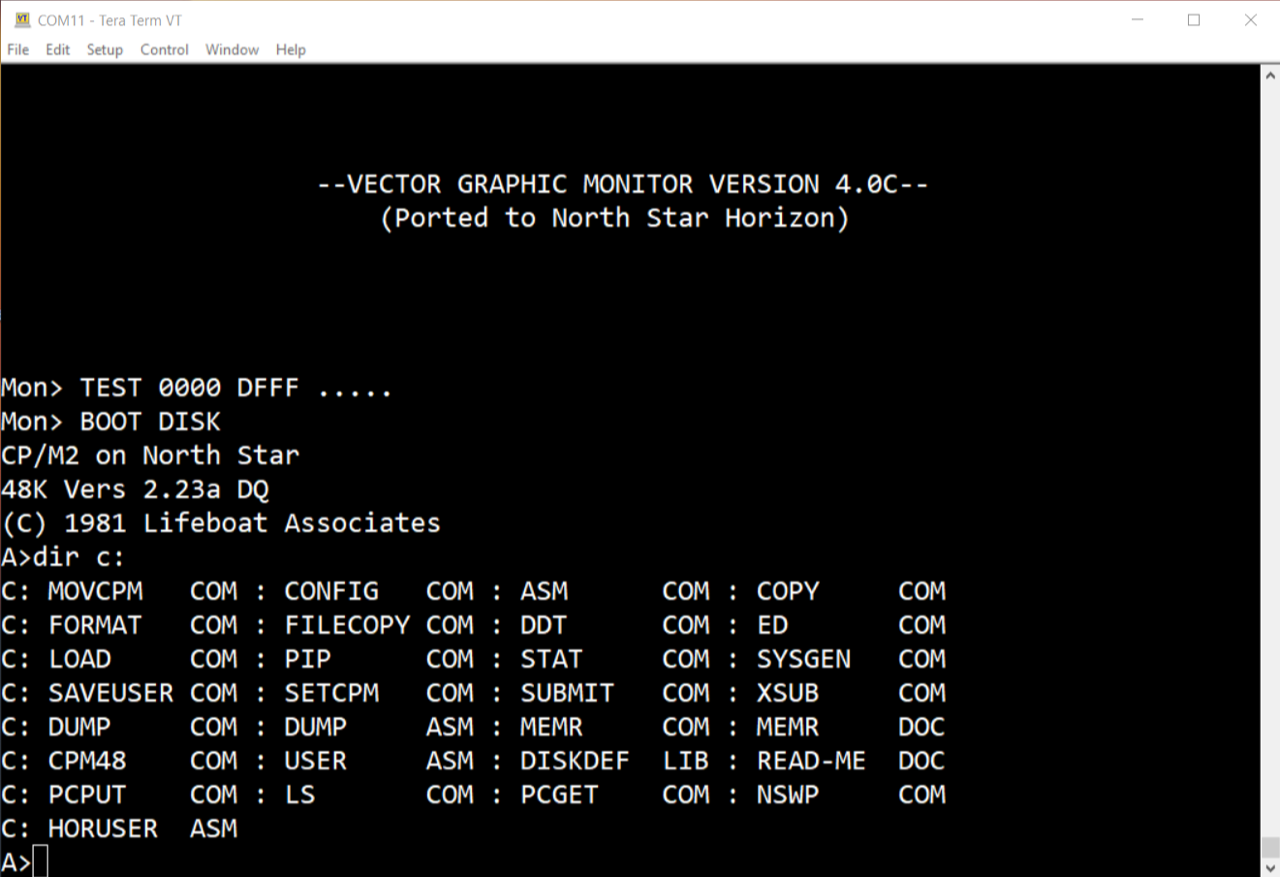1280x877 pixels.
Task: Click '(C) 1981 Lifeboat Associates' line
Action: pyautogui.click(x=221, y=524)
